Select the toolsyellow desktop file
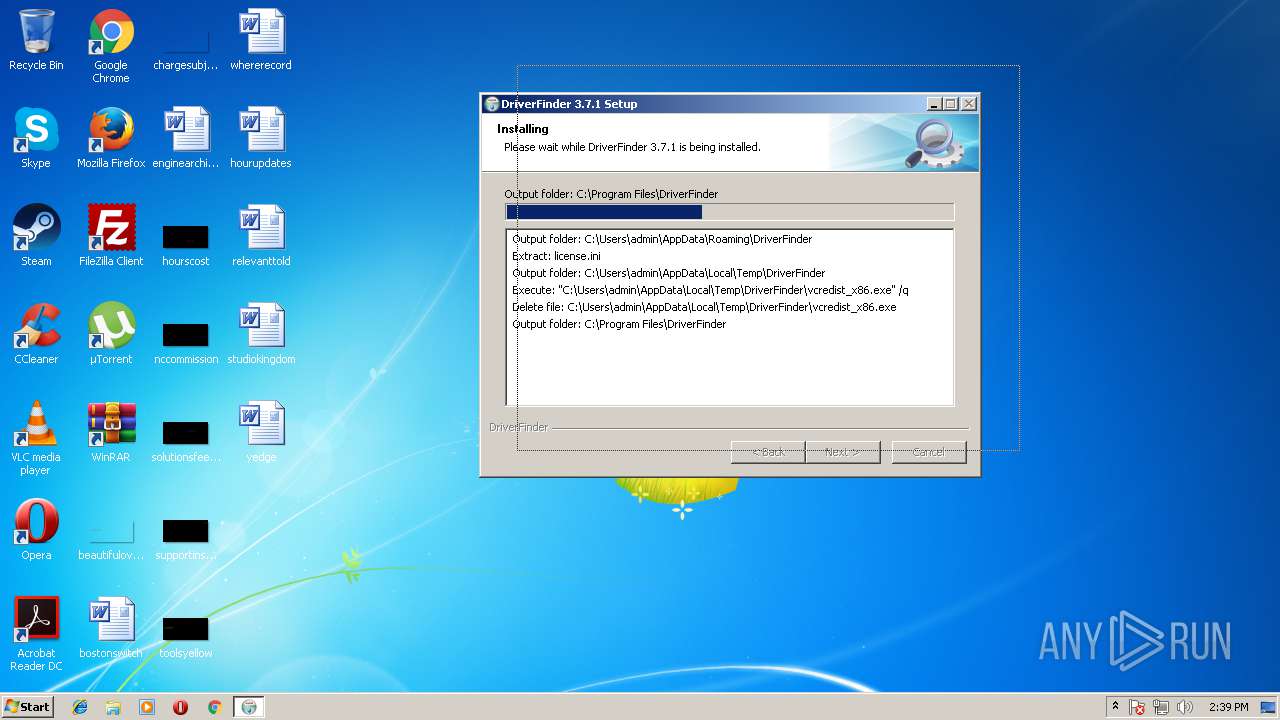This screenshot has width=1280, height=720. point(185,636)
